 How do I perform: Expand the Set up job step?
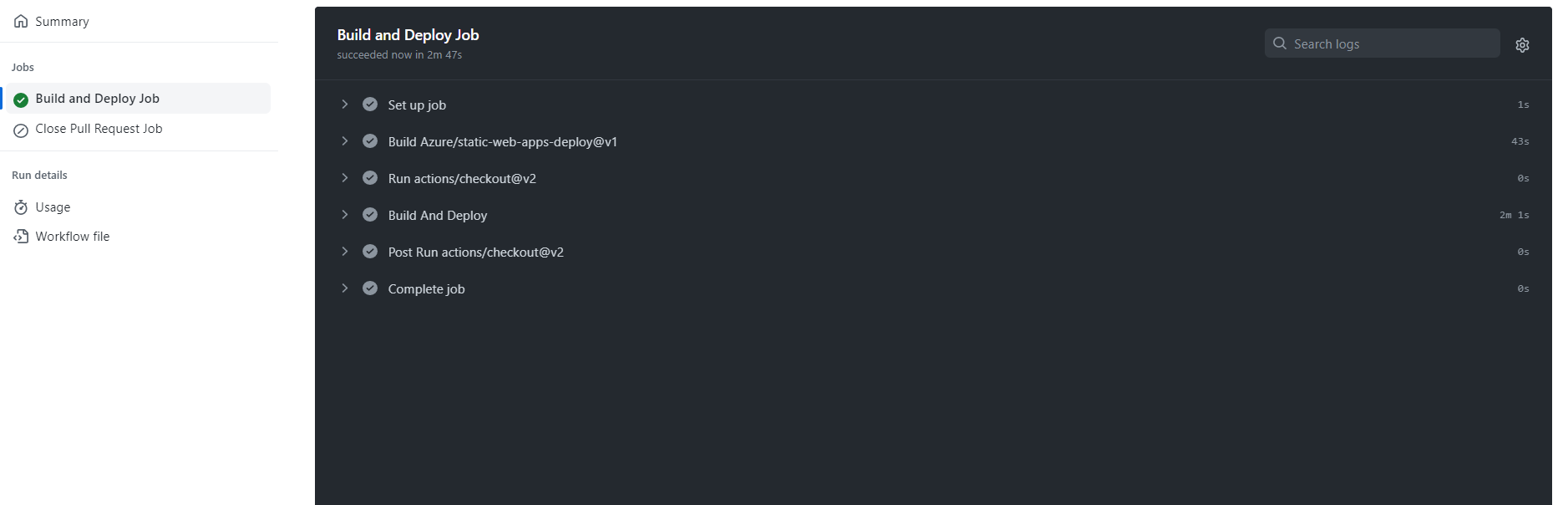(344, 105)
